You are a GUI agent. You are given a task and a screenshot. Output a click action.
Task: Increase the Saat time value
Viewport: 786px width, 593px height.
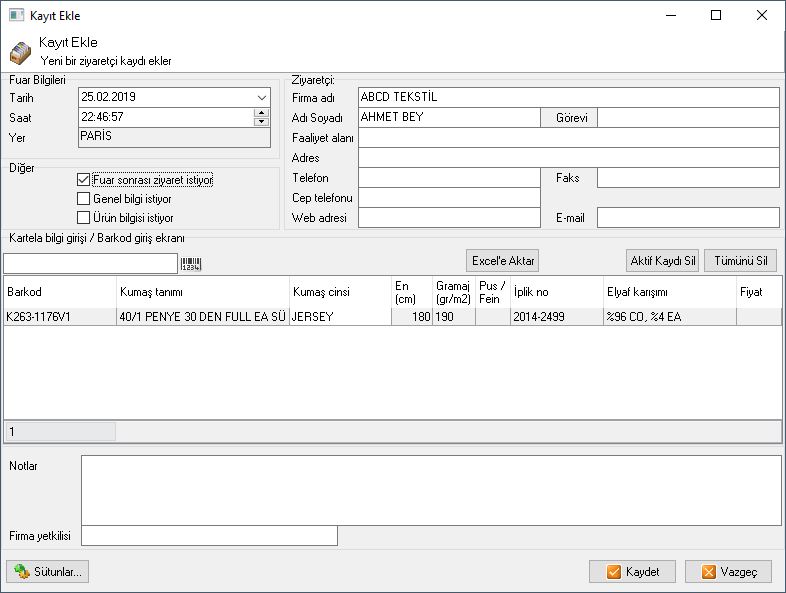pos(262,112)
